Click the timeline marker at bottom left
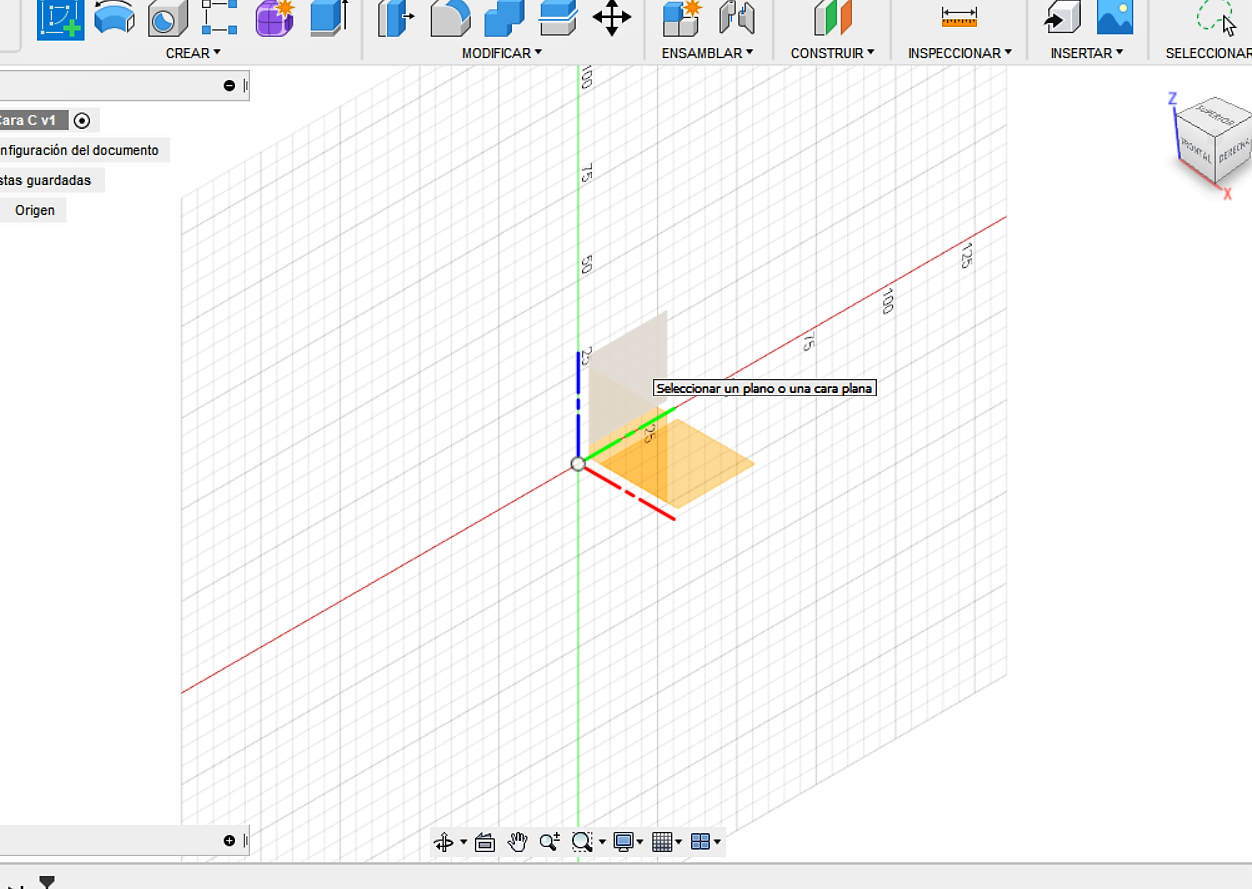The width and height of the screenshot is (1252, 889). tap(46, 882)
